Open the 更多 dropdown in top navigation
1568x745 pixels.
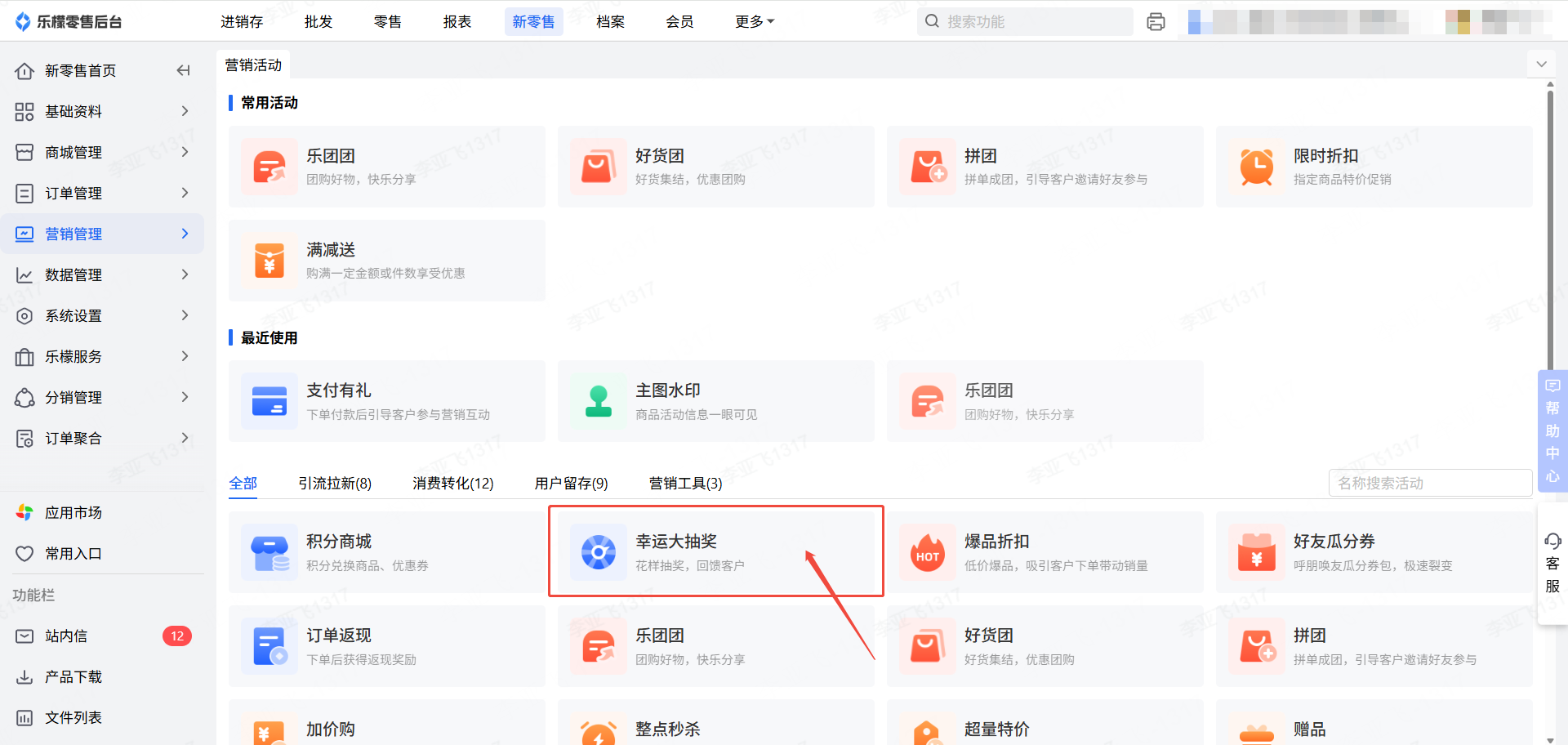(x=755, y=22)
